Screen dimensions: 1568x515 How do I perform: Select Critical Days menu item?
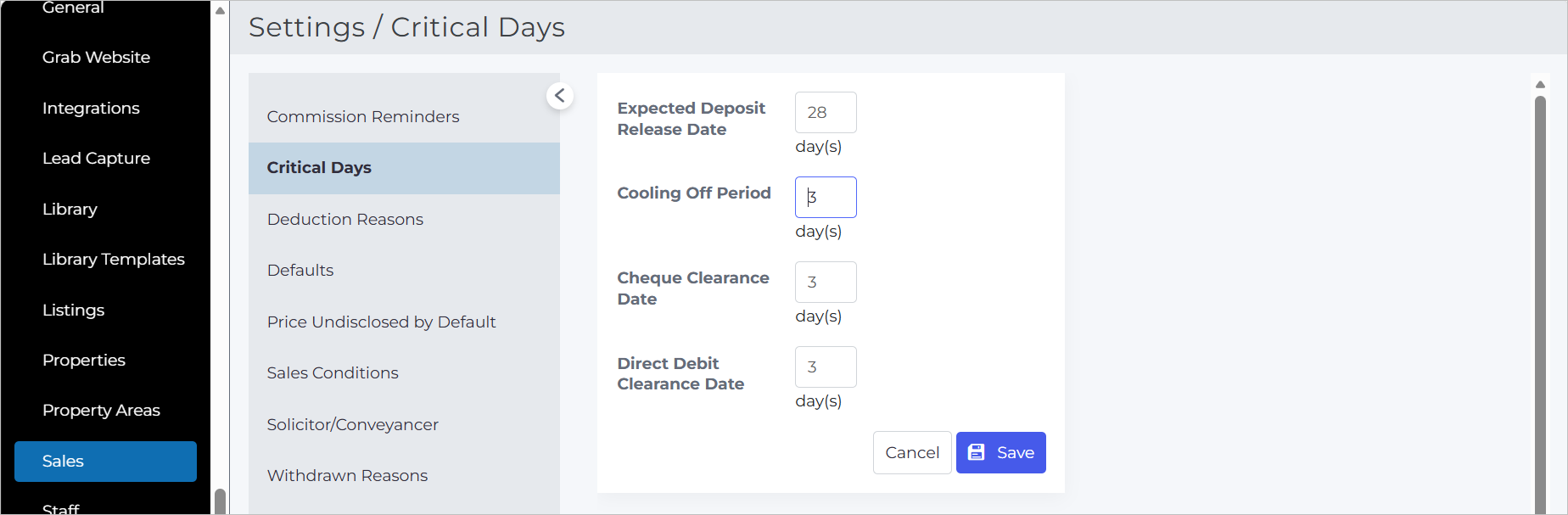tap(404, 168)
